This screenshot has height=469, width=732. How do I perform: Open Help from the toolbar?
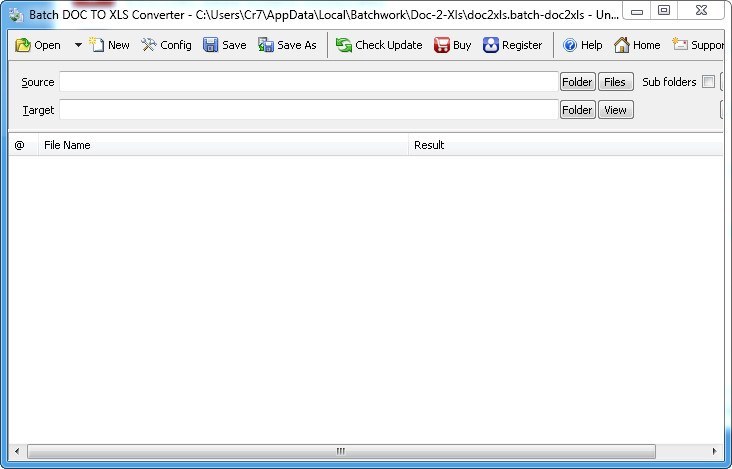582,45
